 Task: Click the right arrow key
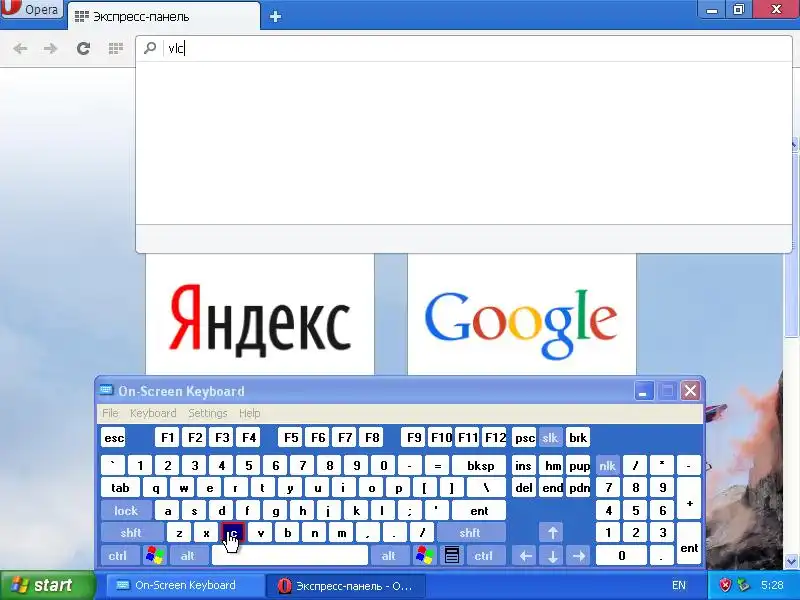pyautogui.click(x=579, y=556)
